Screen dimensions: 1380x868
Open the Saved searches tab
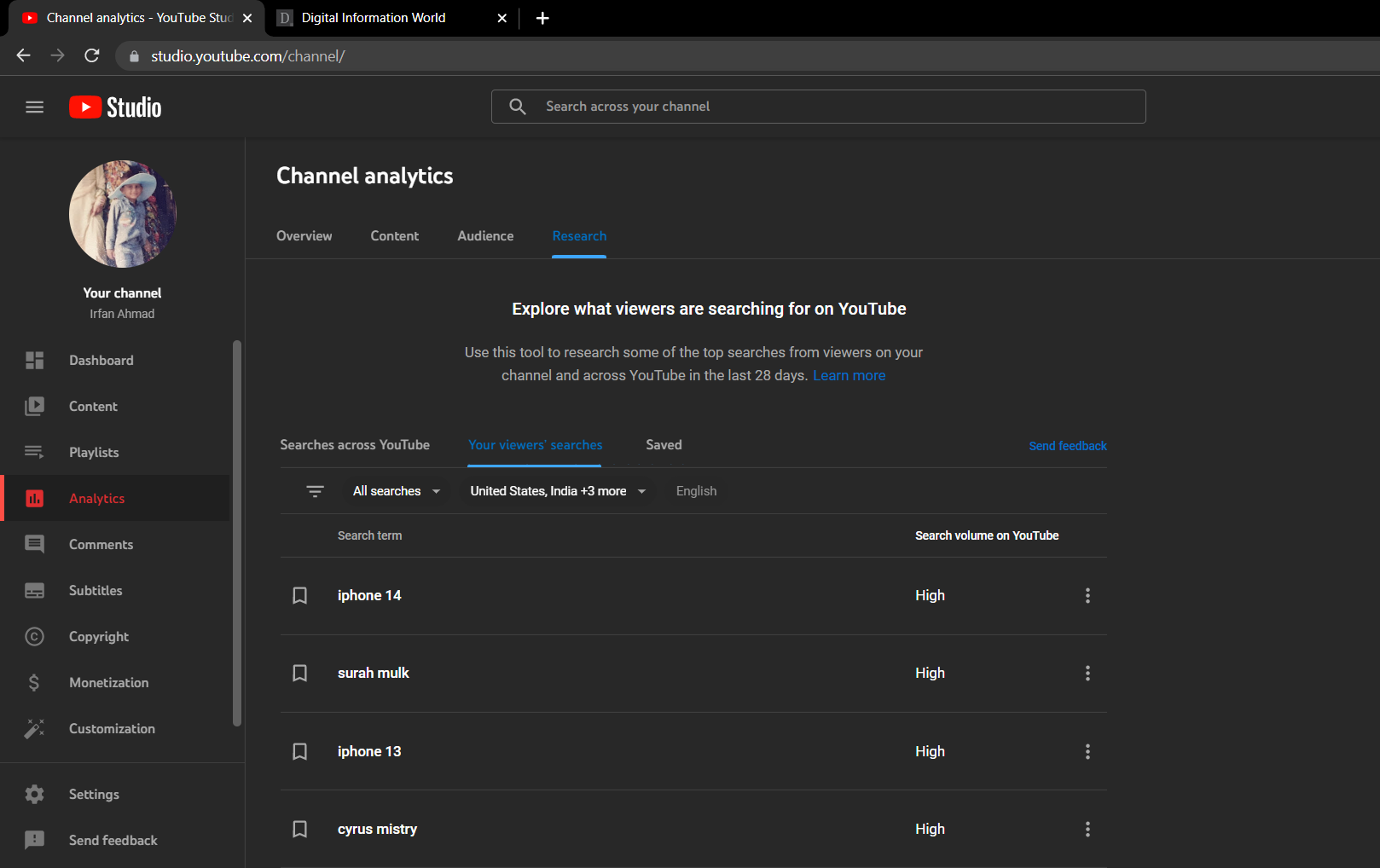click(x=664, y=445)
